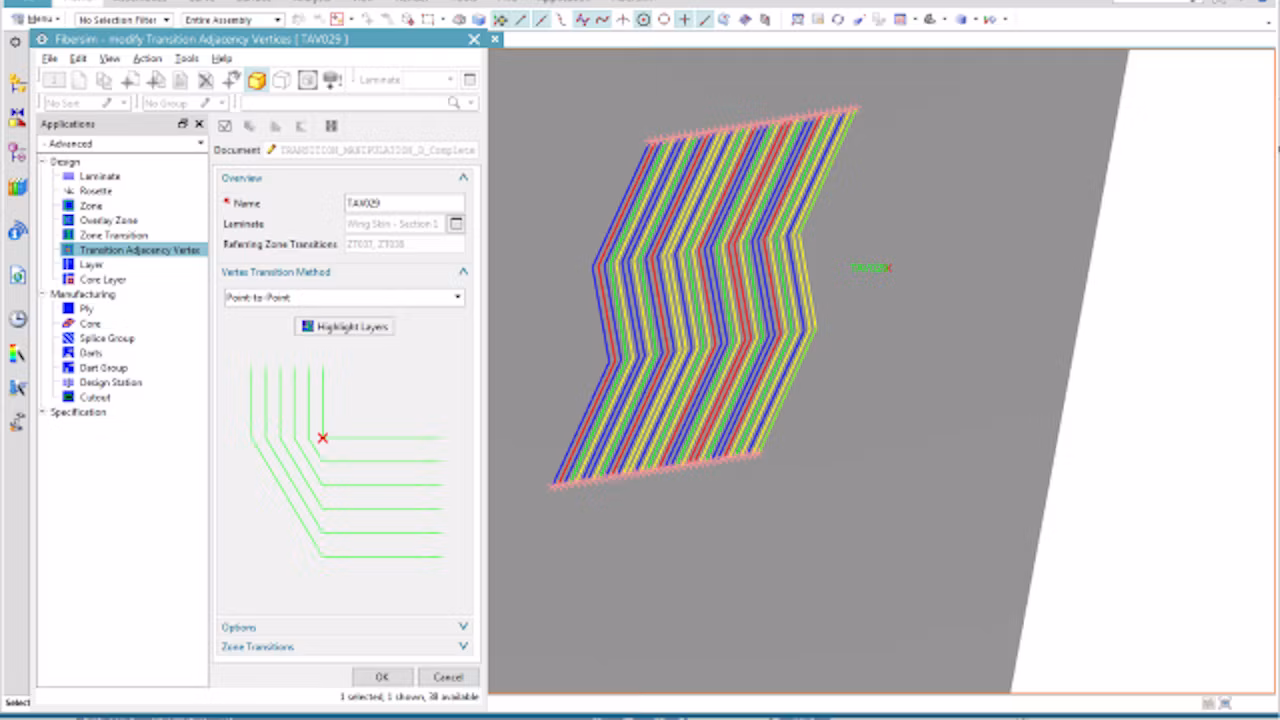Open the Advanced applications dropdown
The image size is (1280, 720).
click(x=122, y=144)
